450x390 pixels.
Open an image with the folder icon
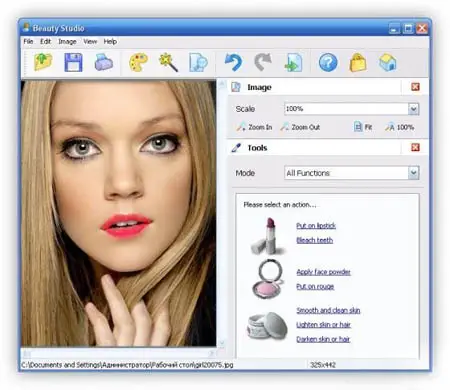click(43, 62)
